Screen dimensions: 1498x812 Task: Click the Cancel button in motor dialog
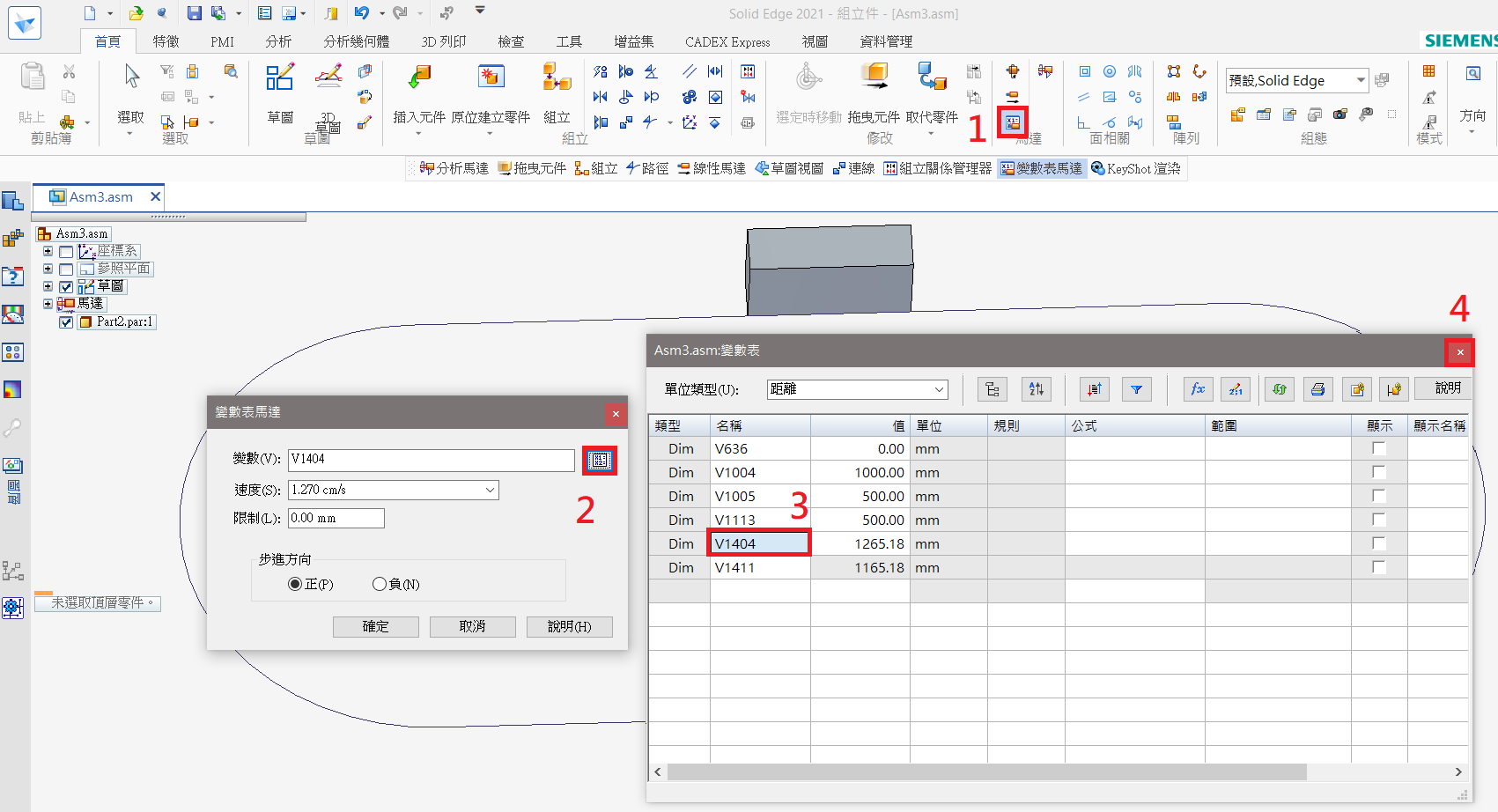[472, 626]
